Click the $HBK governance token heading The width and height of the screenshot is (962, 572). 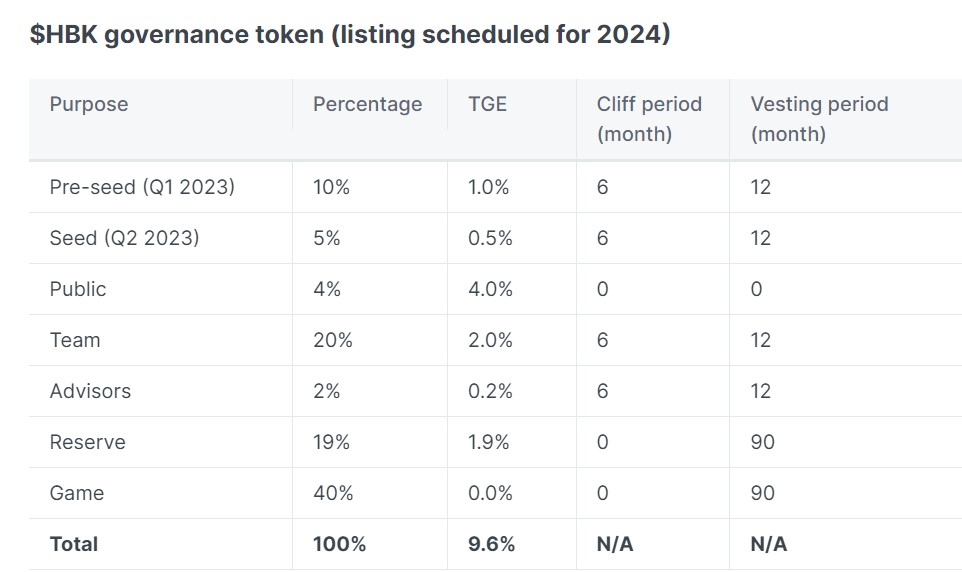(x=350, y=35)
